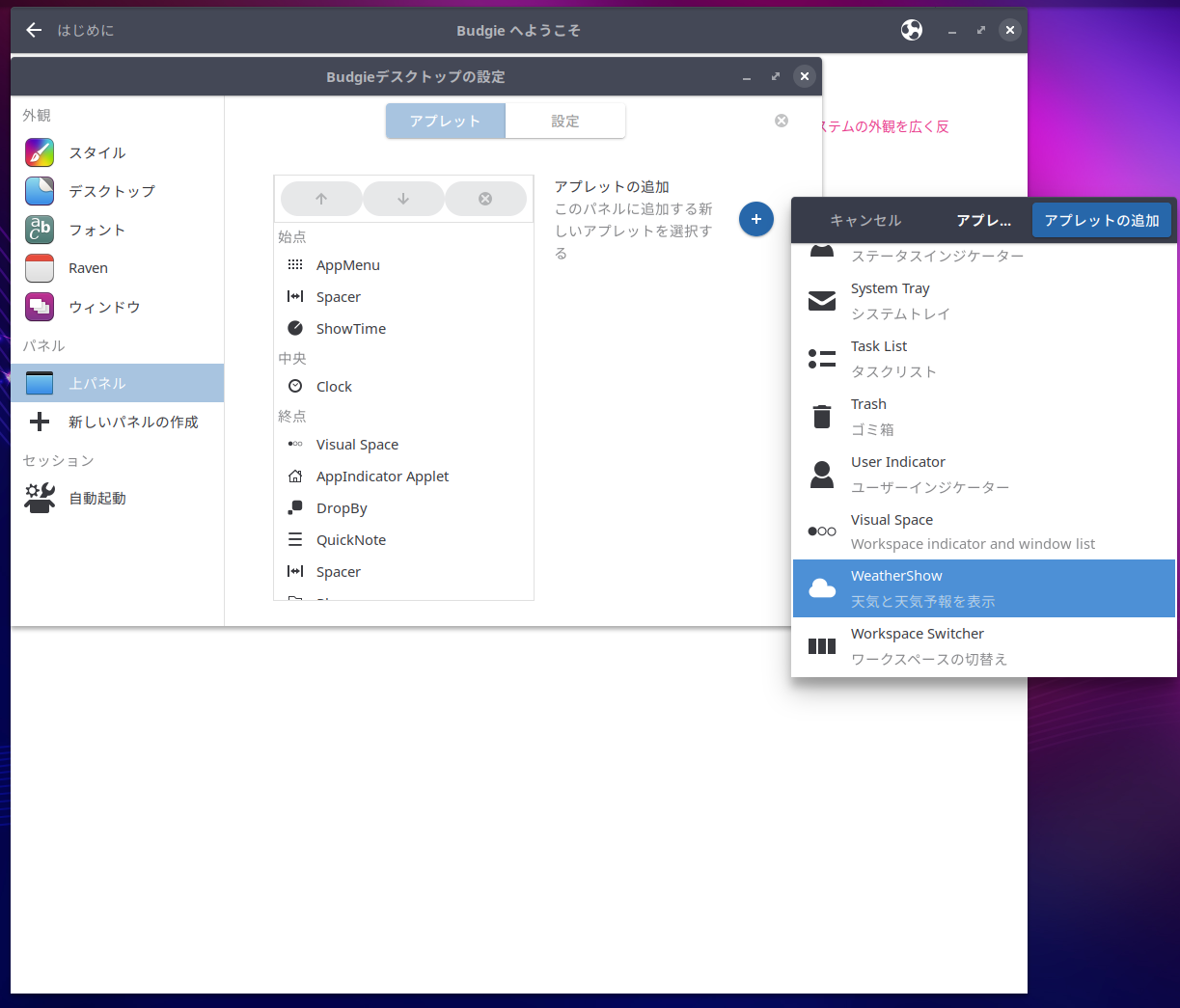The width and height of the screenshot is (1180, 1008).
Task: Select the AppMenu grid icon
Action: point(295,264)
